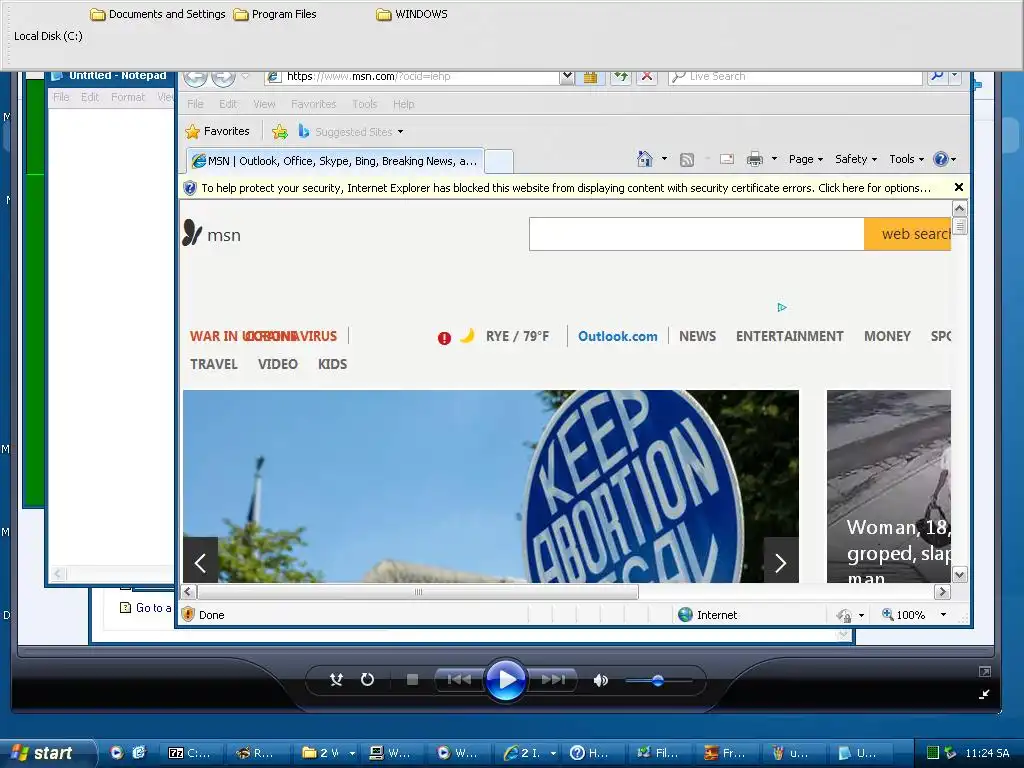
Task: Toggle repeat in Windows Media Player
Action: (368, 680)
